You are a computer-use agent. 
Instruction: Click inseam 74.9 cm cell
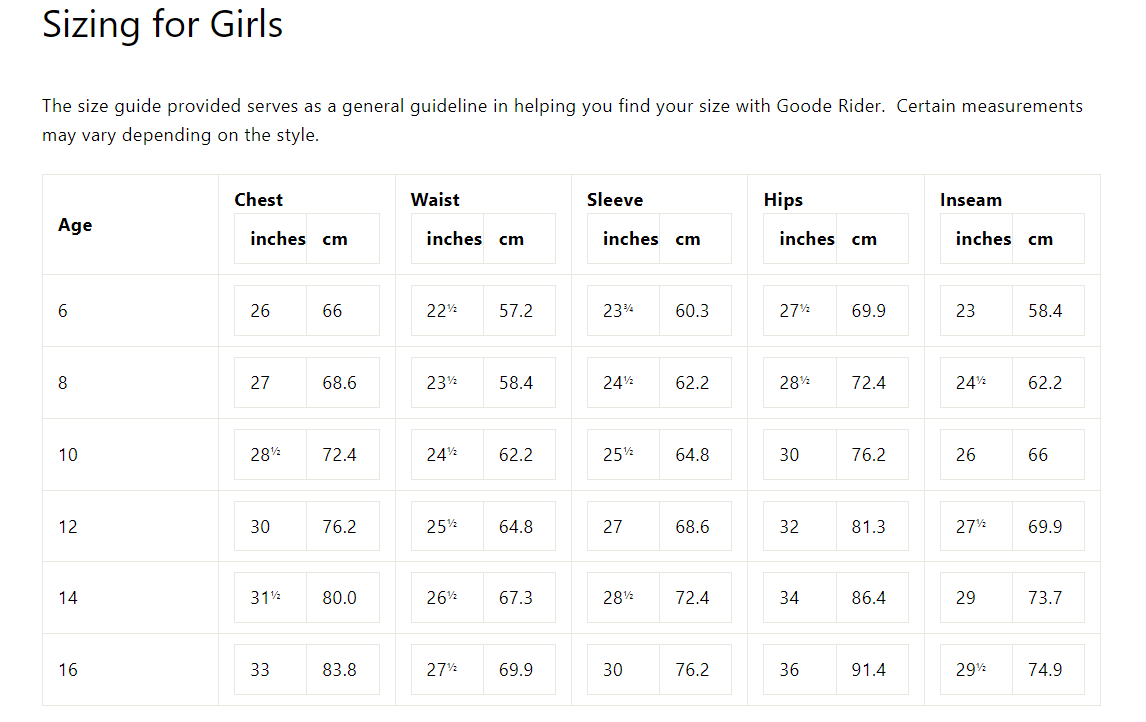1048,669
